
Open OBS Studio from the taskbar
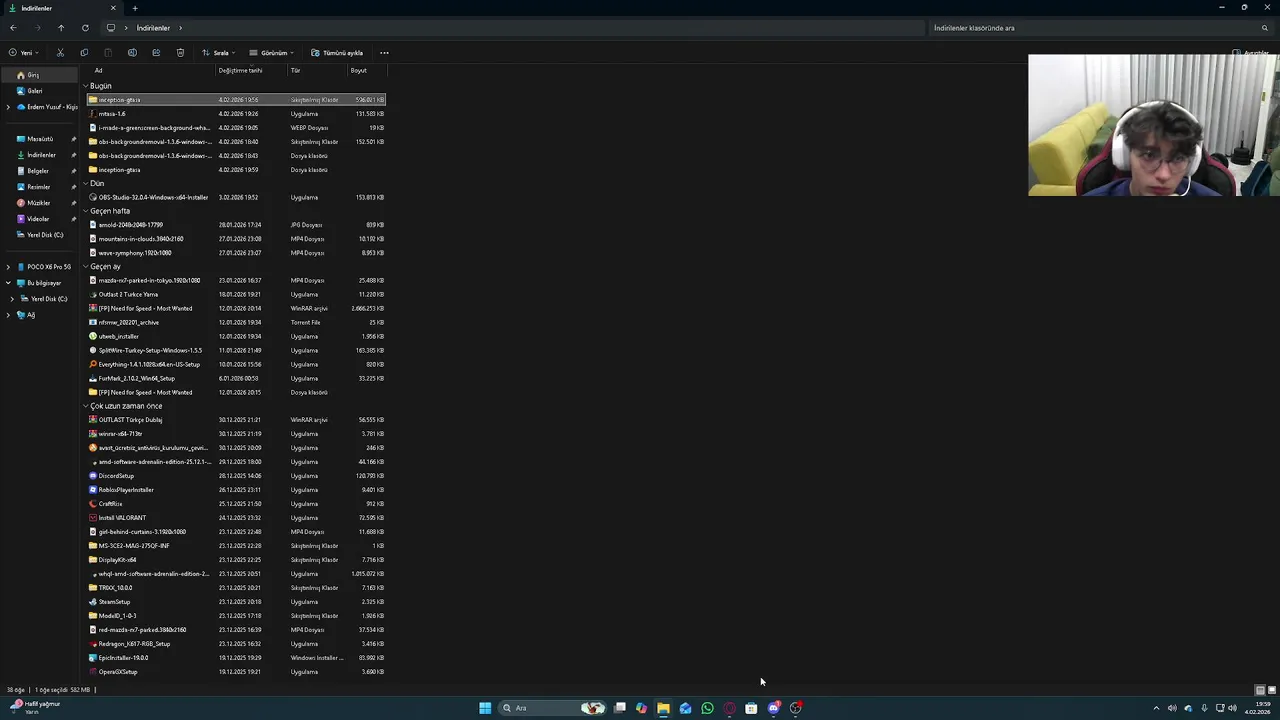coord(795,708)
